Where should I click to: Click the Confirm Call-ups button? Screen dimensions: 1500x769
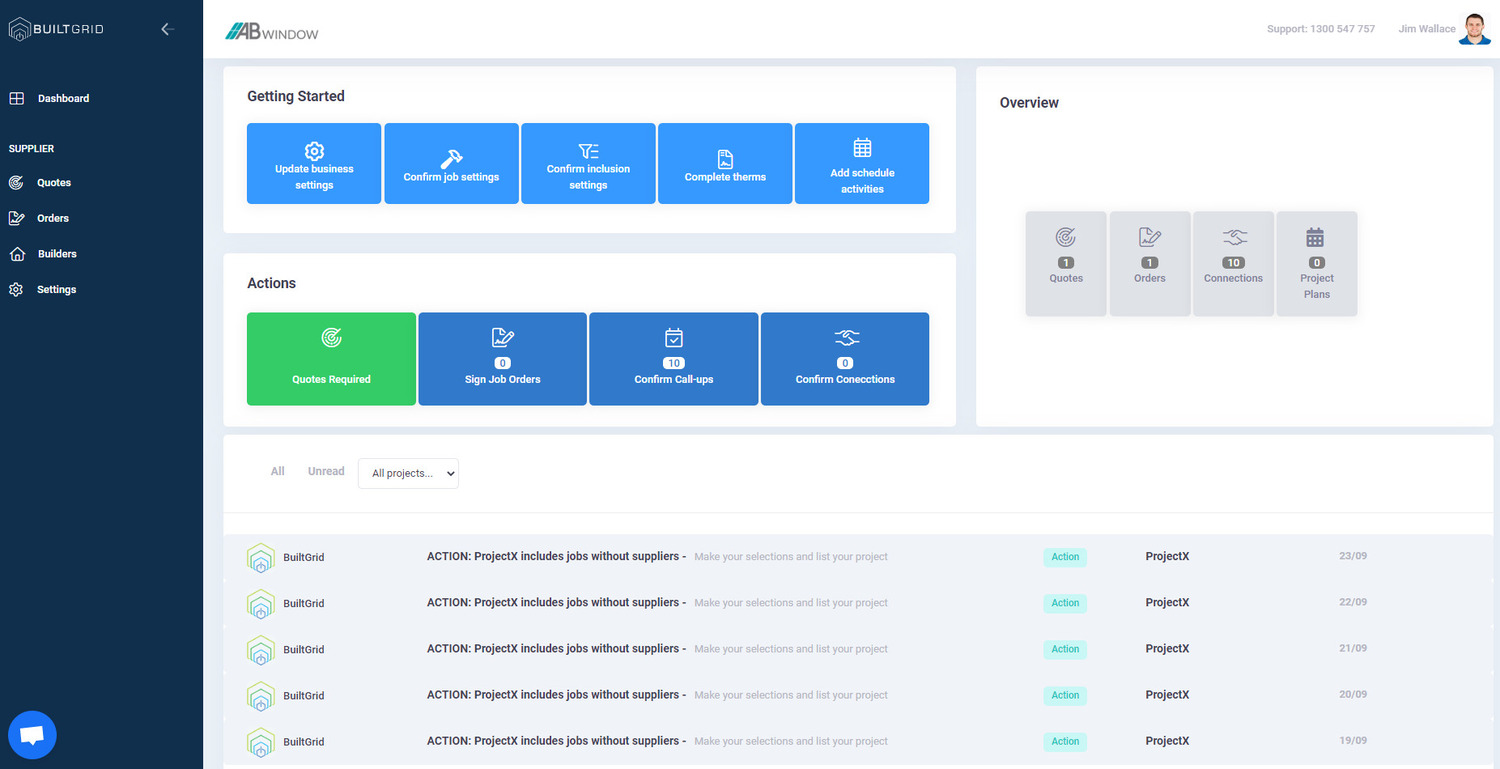(673, 359)
